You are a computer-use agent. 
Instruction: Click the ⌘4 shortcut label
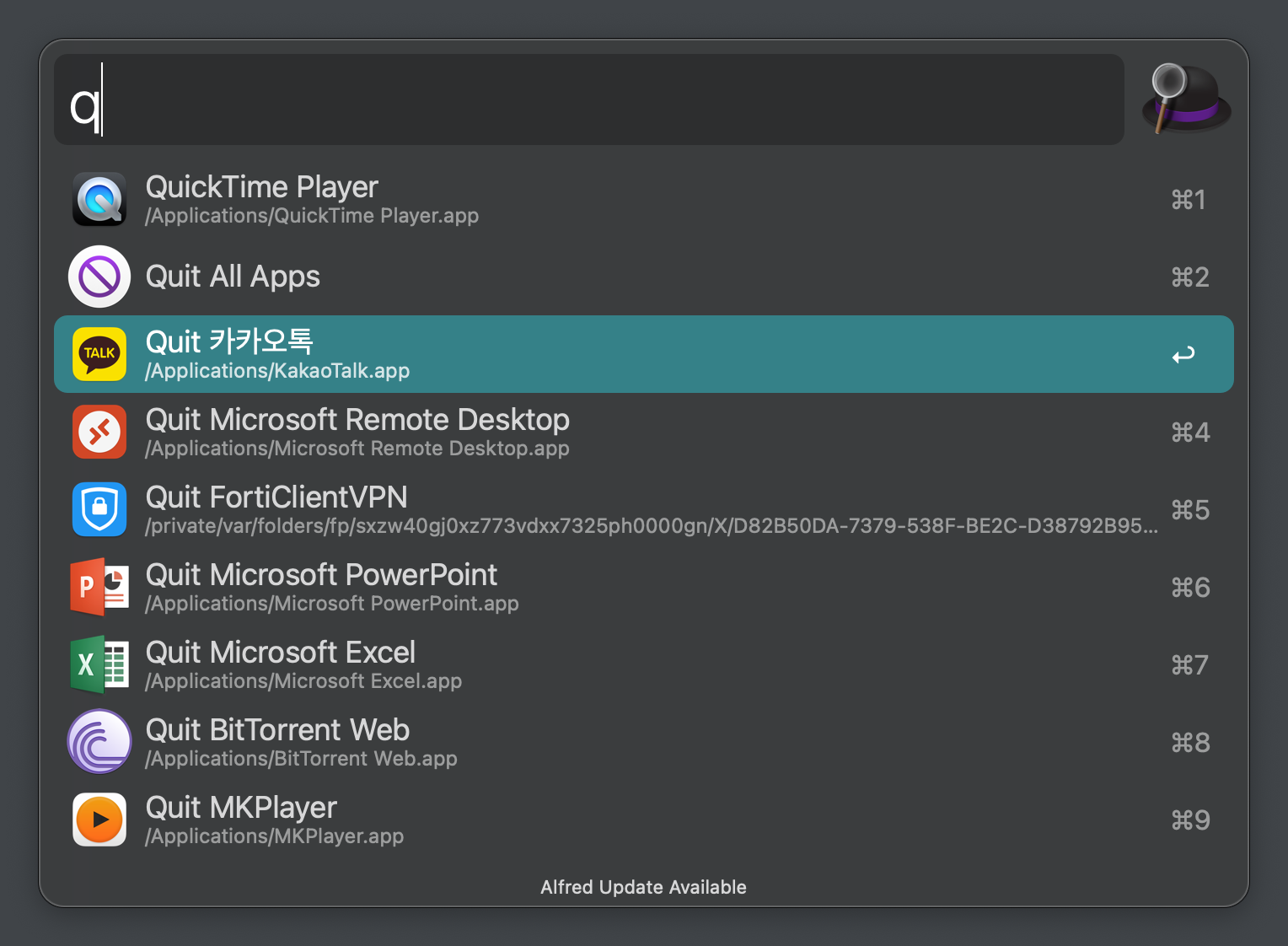click(1190, 433)
